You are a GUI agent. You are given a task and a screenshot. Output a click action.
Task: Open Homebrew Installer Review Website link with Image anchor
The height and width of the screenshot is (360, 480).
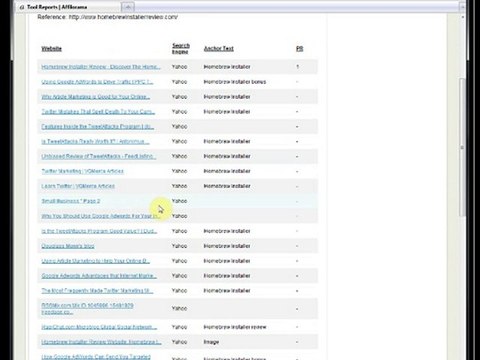click(x=101, y=342)
